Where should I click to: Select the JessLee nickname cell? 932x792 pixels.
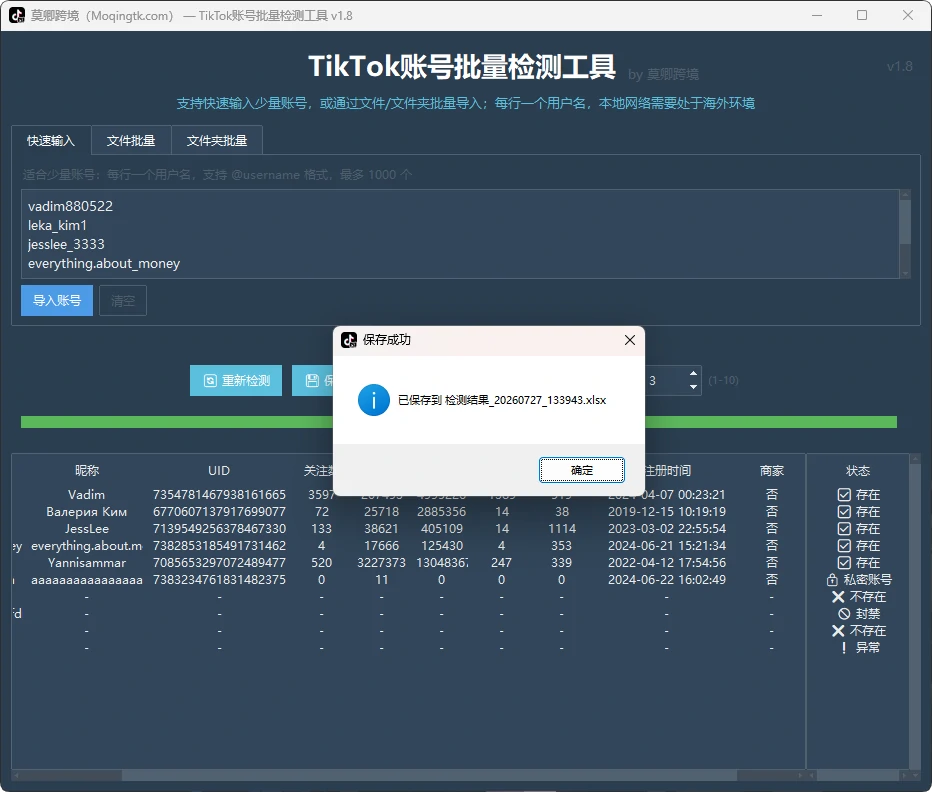pyautogui.click(x=87, y=529)
